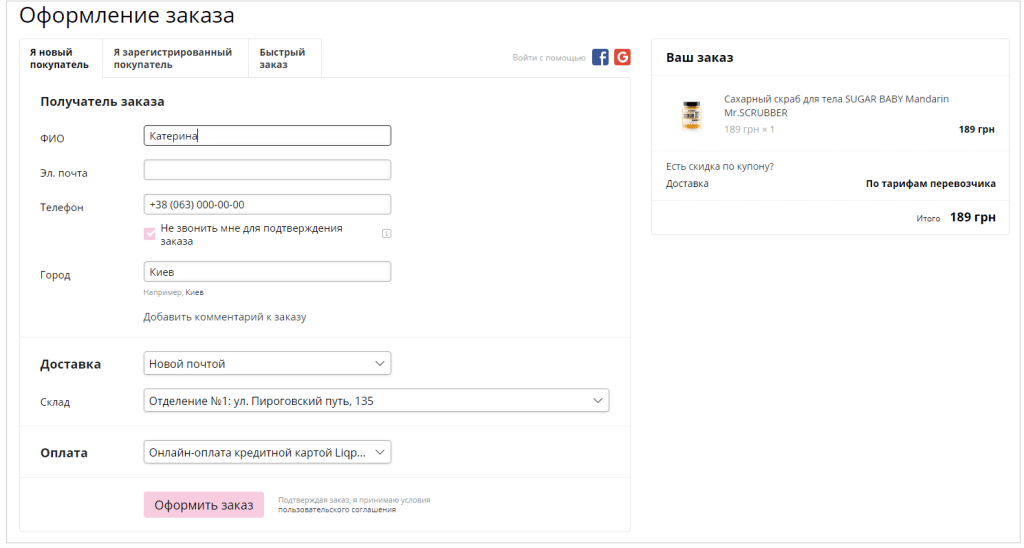Sign in with the Facebook icon
Screen dimensions: 1024x548
(600, 57)
